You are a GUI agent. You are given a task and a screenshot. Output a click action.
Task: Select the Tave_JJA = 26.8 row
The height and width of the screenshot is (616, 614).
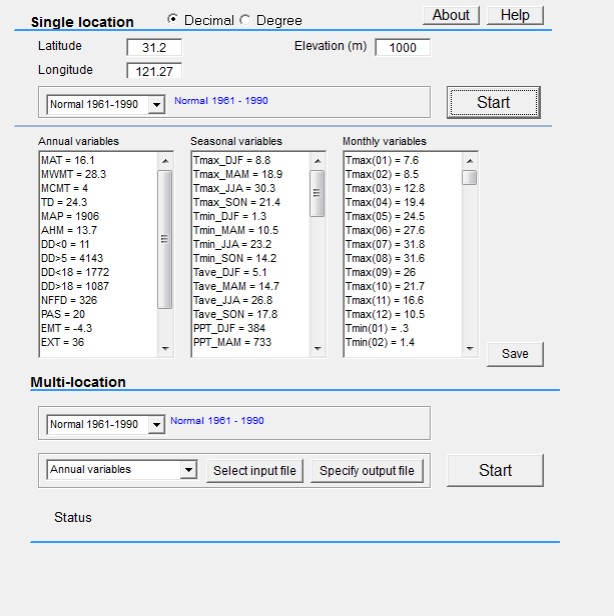[251, 300]
